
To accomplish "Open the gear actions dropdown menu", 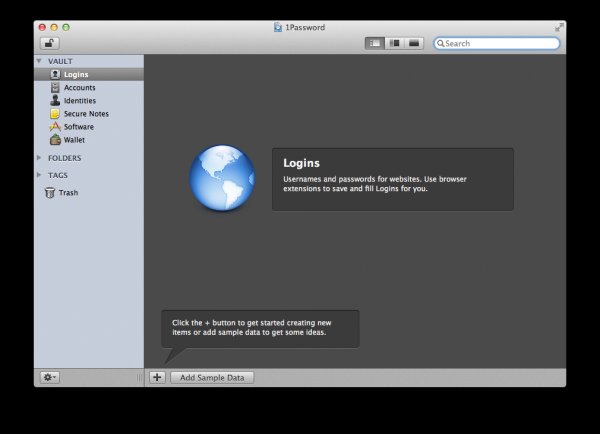I will (50, 377).
